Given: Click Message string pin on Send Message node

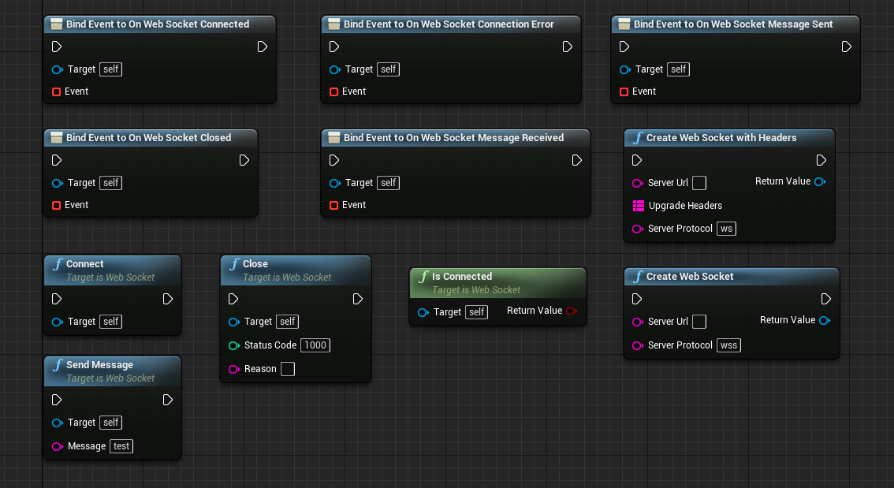Looking at the screenshot, I should [x=57, y=446].
